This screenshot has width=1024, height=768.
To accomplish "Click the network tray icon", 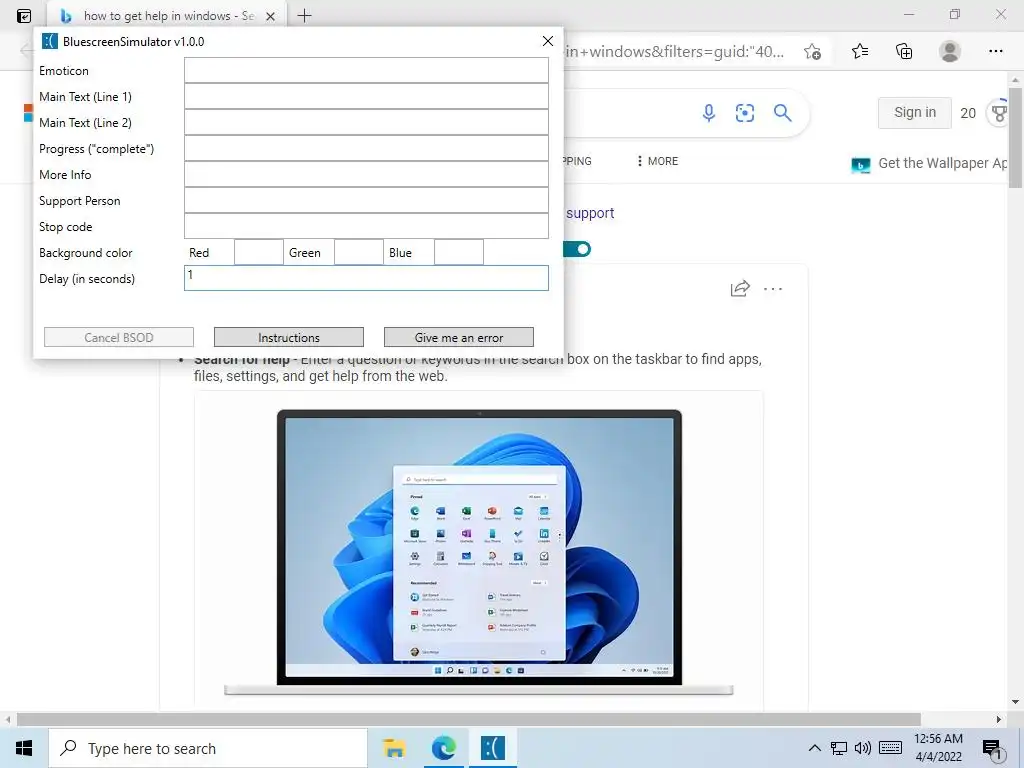I will click(x=839, y=748).
